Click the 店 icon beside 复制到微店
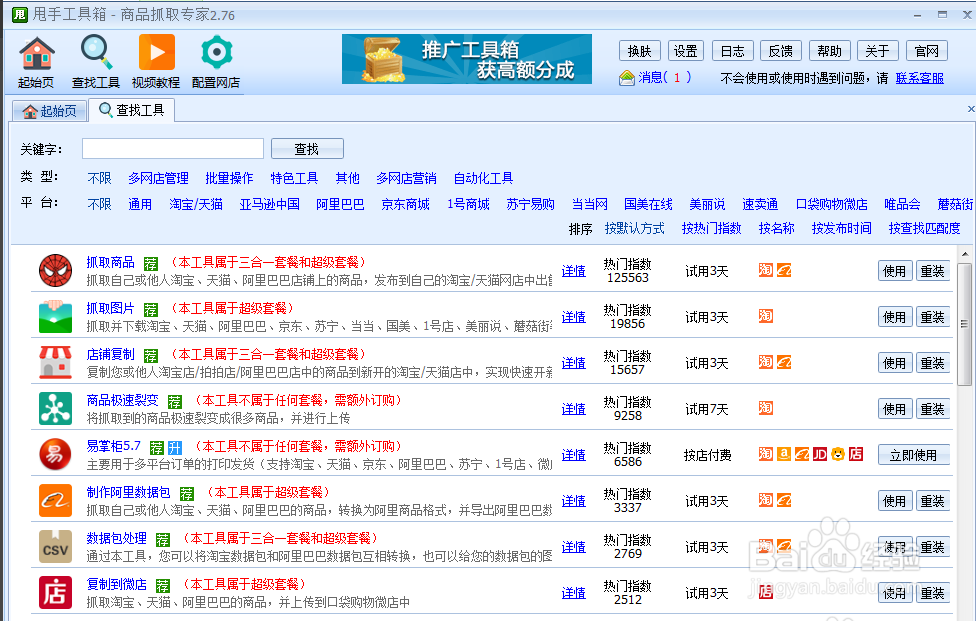 pos(55,592)
